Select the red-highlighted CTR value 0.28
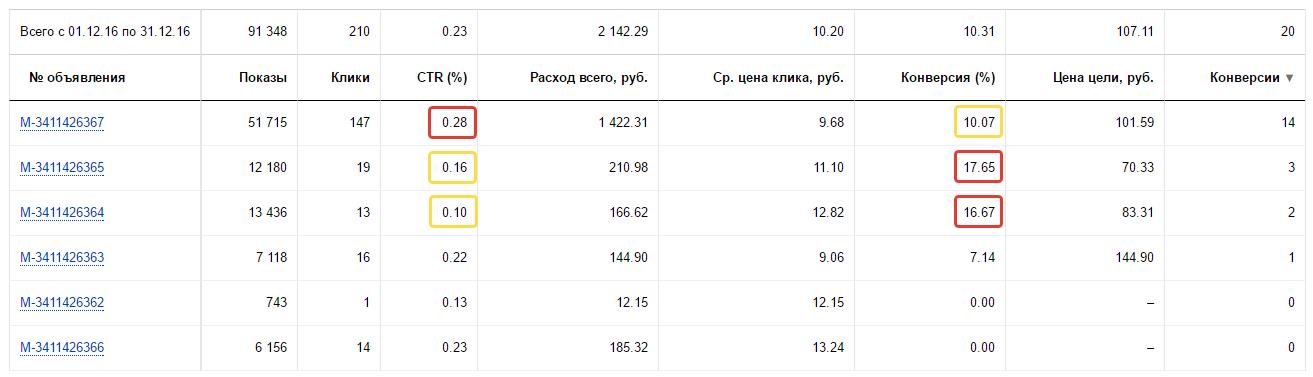This screenshot has width=1313, height=377. click(452, 123)
